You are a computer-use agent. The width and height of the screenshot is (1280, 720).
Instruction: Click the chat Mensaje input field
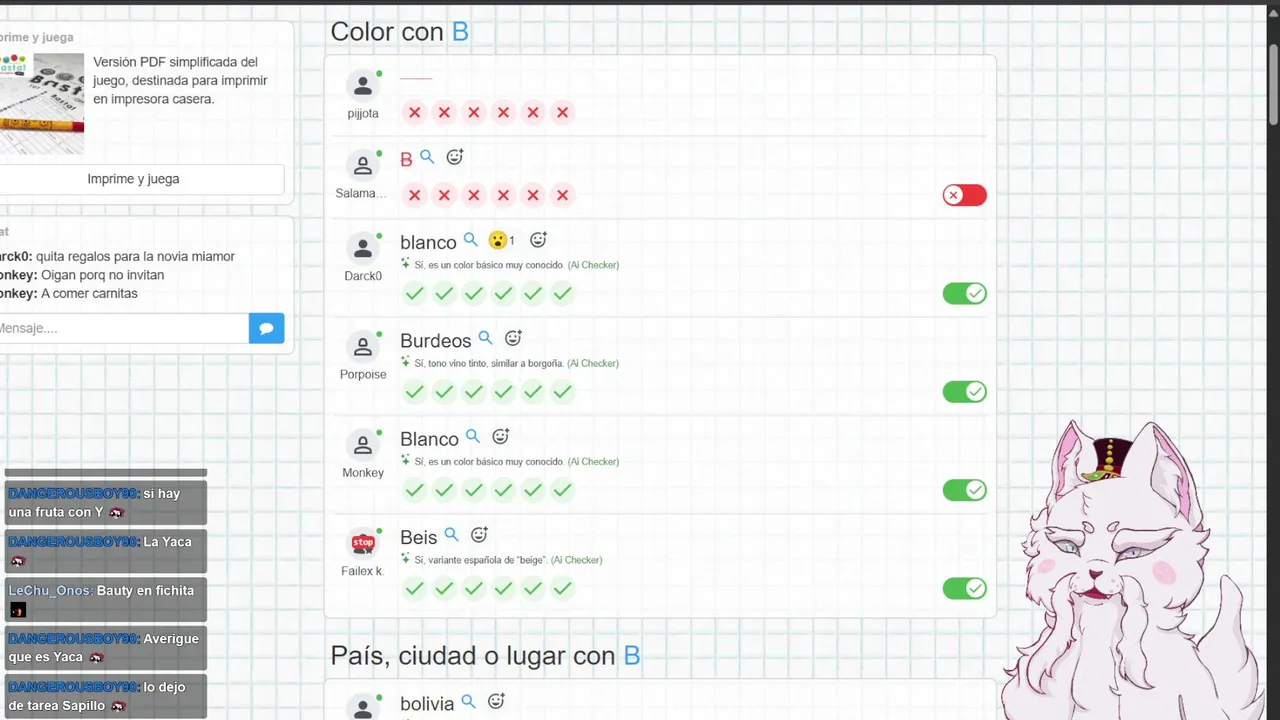tap(122, 328)
